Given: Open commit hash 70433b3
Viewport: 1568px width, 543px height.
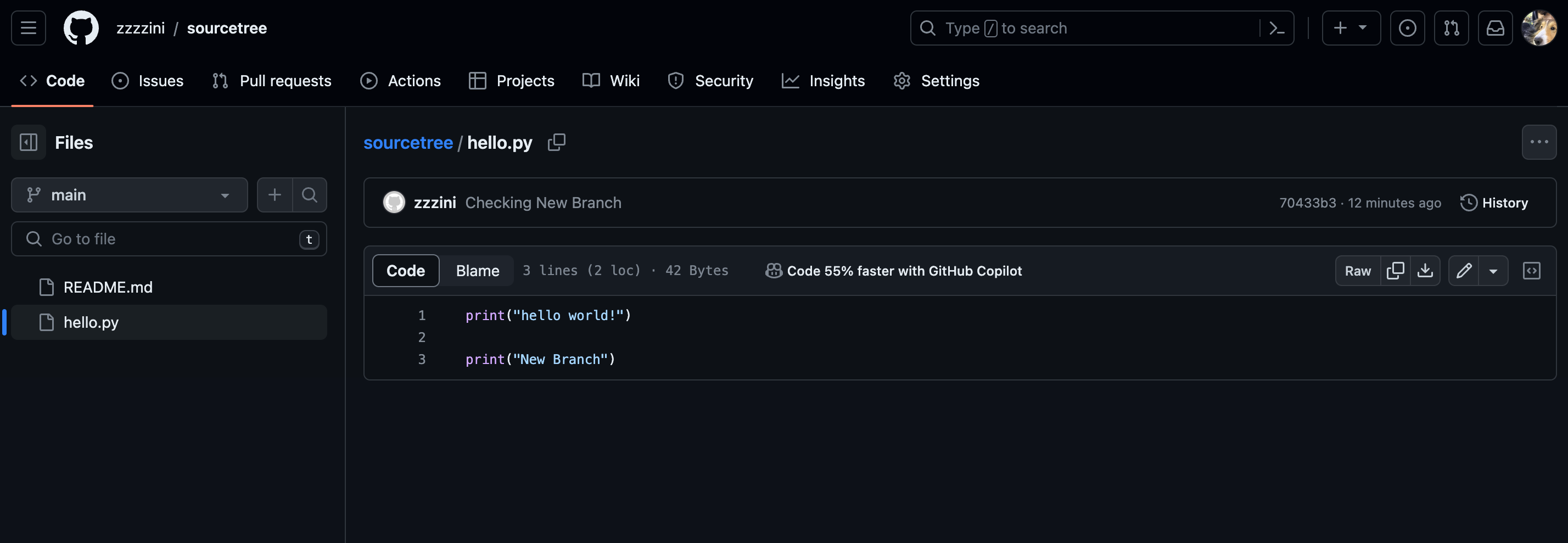Looking at the screenshot, I should coord(1307,203).
